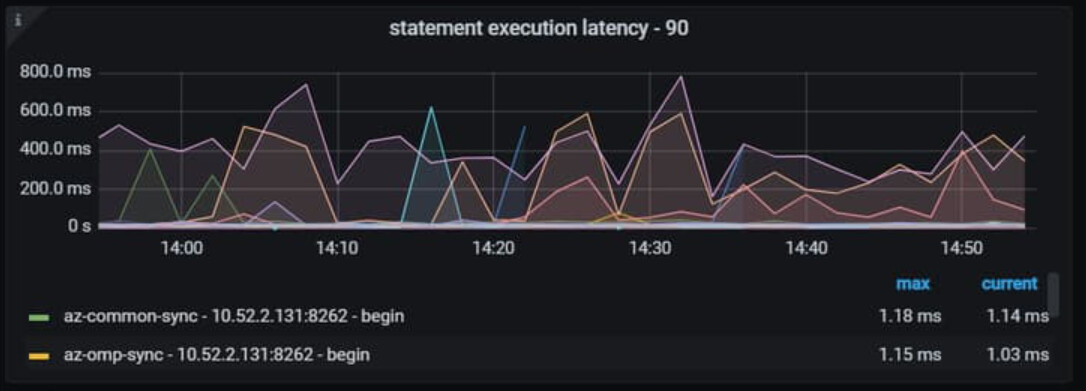Select the 1.03 ms current value
1086x391 pixels.
[x=1017, y=355]
